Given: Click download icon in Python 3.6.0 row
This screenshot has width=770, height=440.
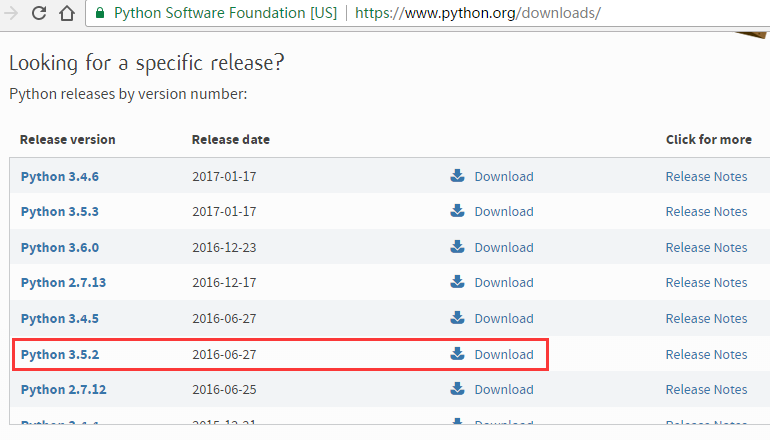Looking at the screenshot, I should (x=457, y=247).
